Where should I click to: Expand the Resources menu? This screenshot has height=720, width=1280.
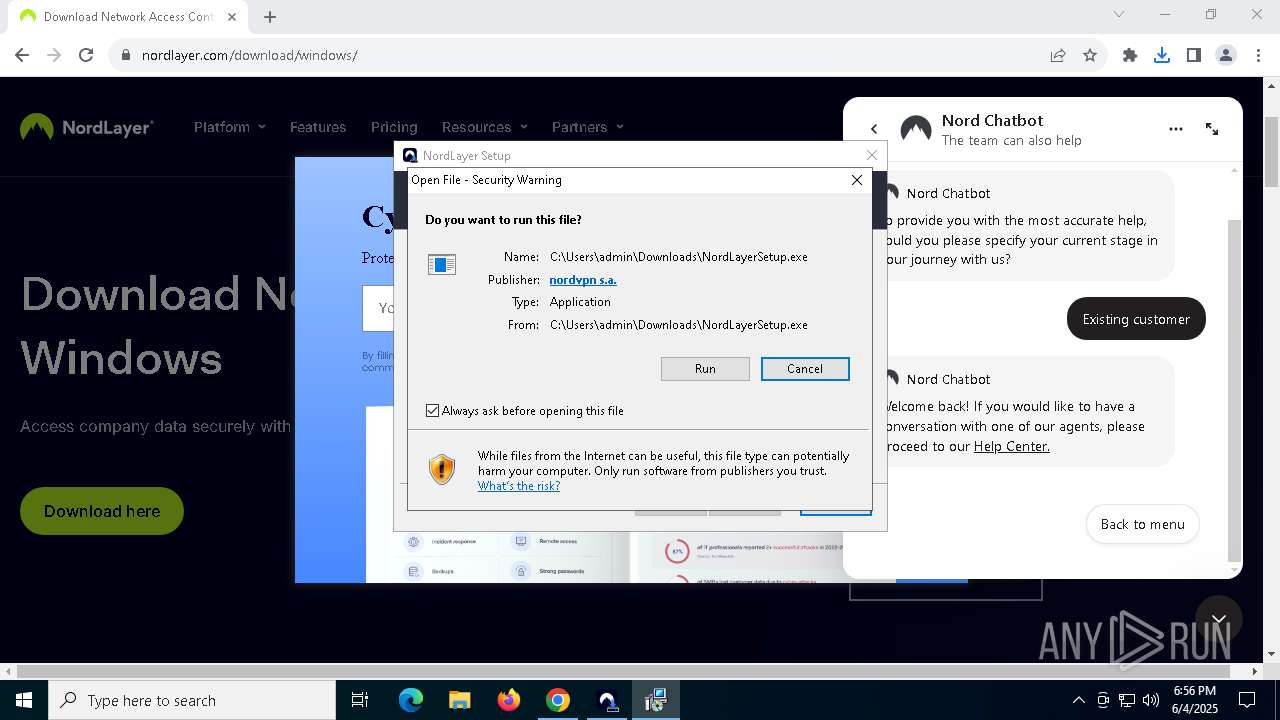pyautogui.click(x=485, y=127)
